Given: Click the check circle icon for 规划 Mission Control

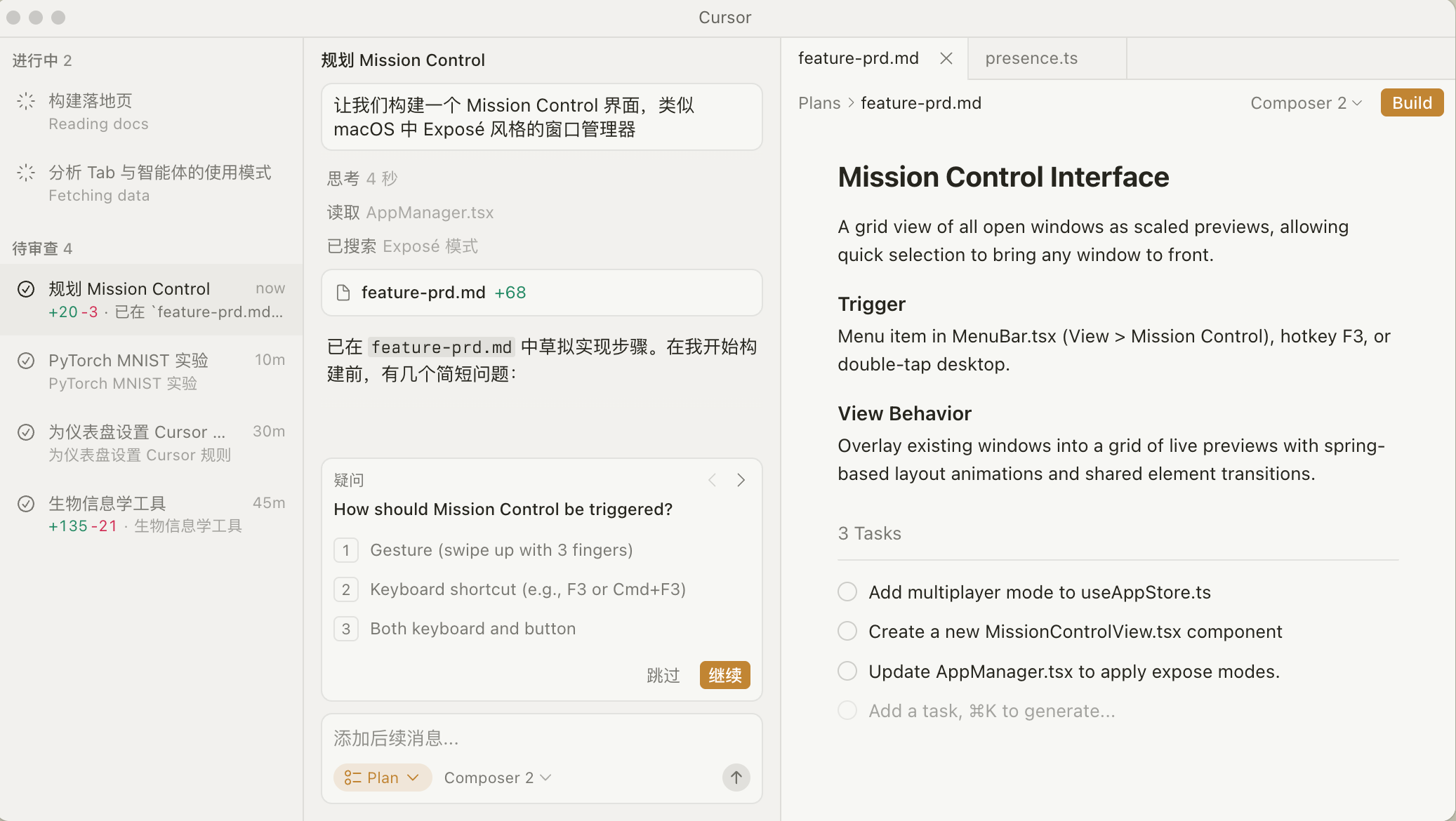Looking at the screenshot, I should 26,289.
